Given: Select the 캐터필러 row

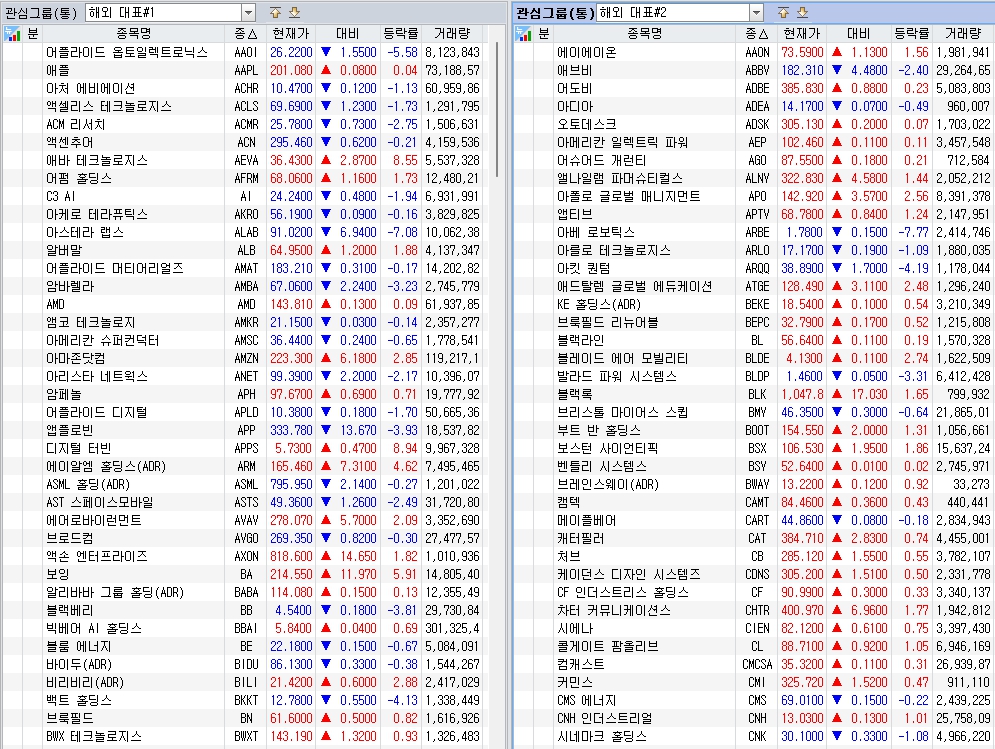Looking at the screenshot, I should tap(753, 538).
